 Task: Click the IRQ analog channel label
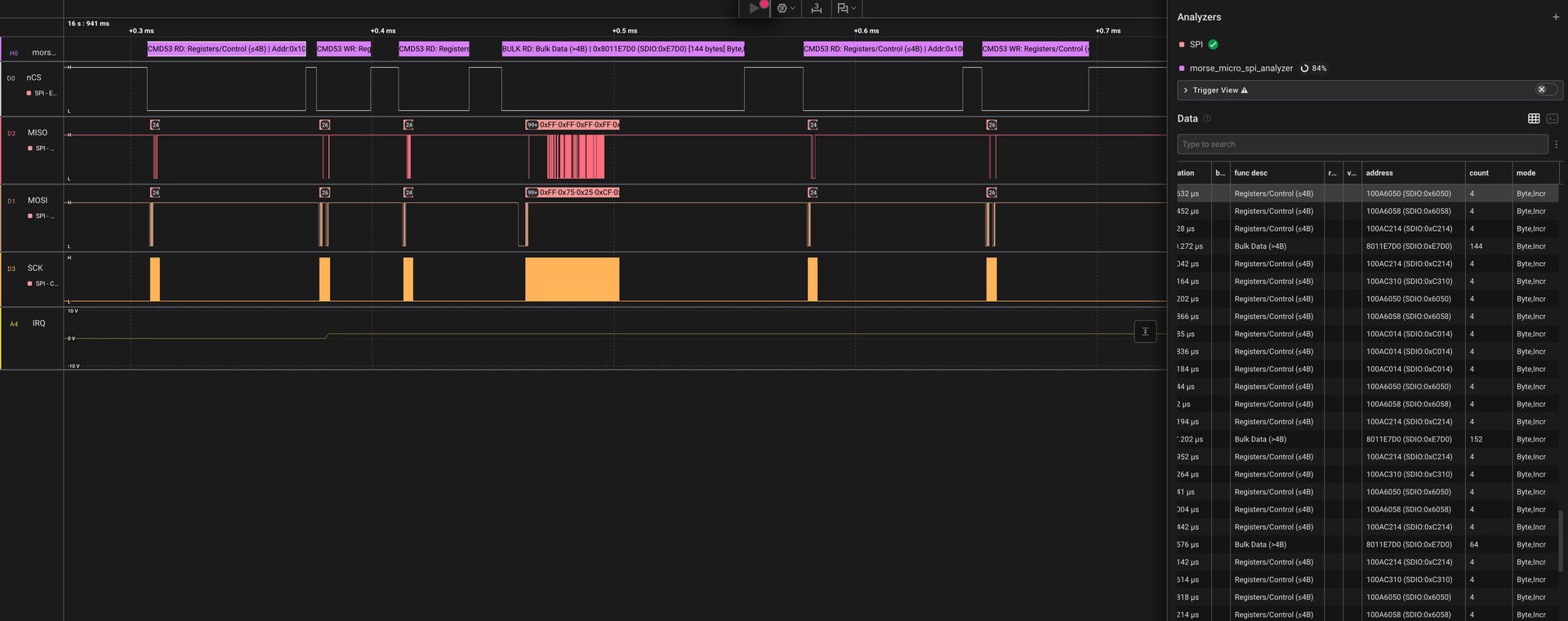(x=38, y=323)
